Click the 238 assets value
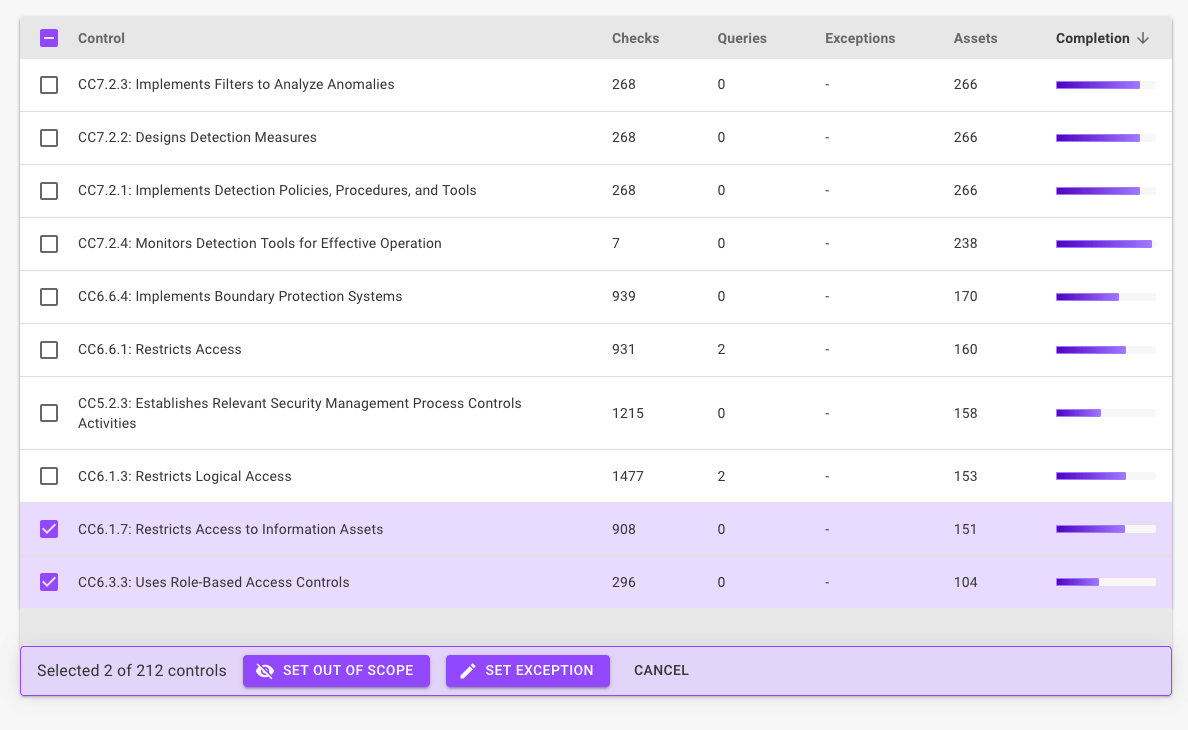 (965, 243)
